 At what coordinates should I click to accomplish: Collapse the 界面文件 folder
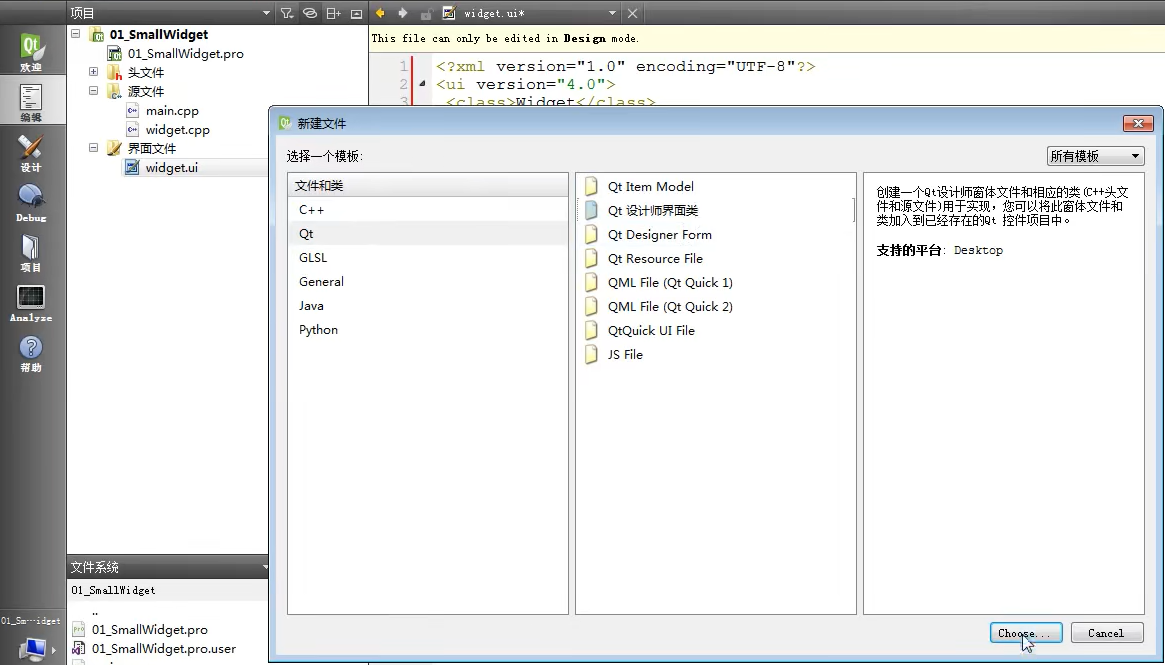tap(94, 148)
